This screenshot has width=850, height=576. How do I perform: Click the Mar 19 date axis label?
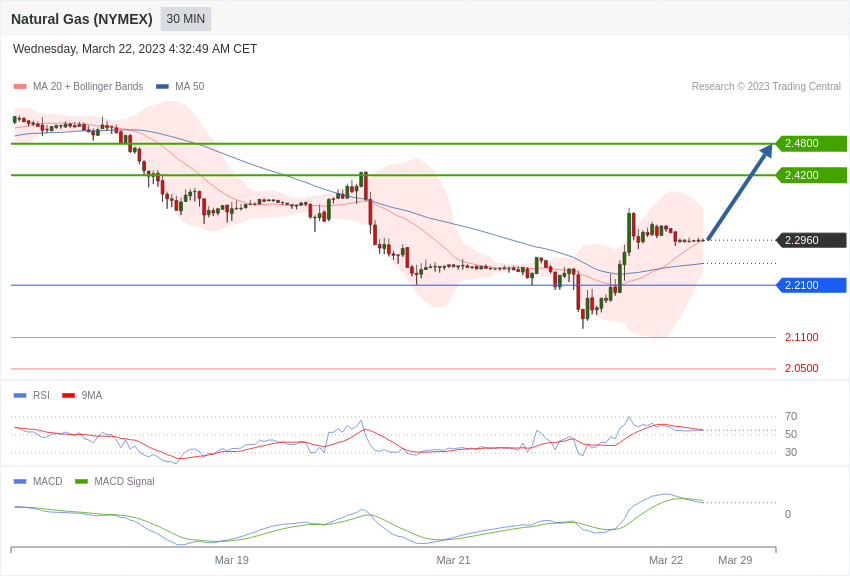coord(231,560)
